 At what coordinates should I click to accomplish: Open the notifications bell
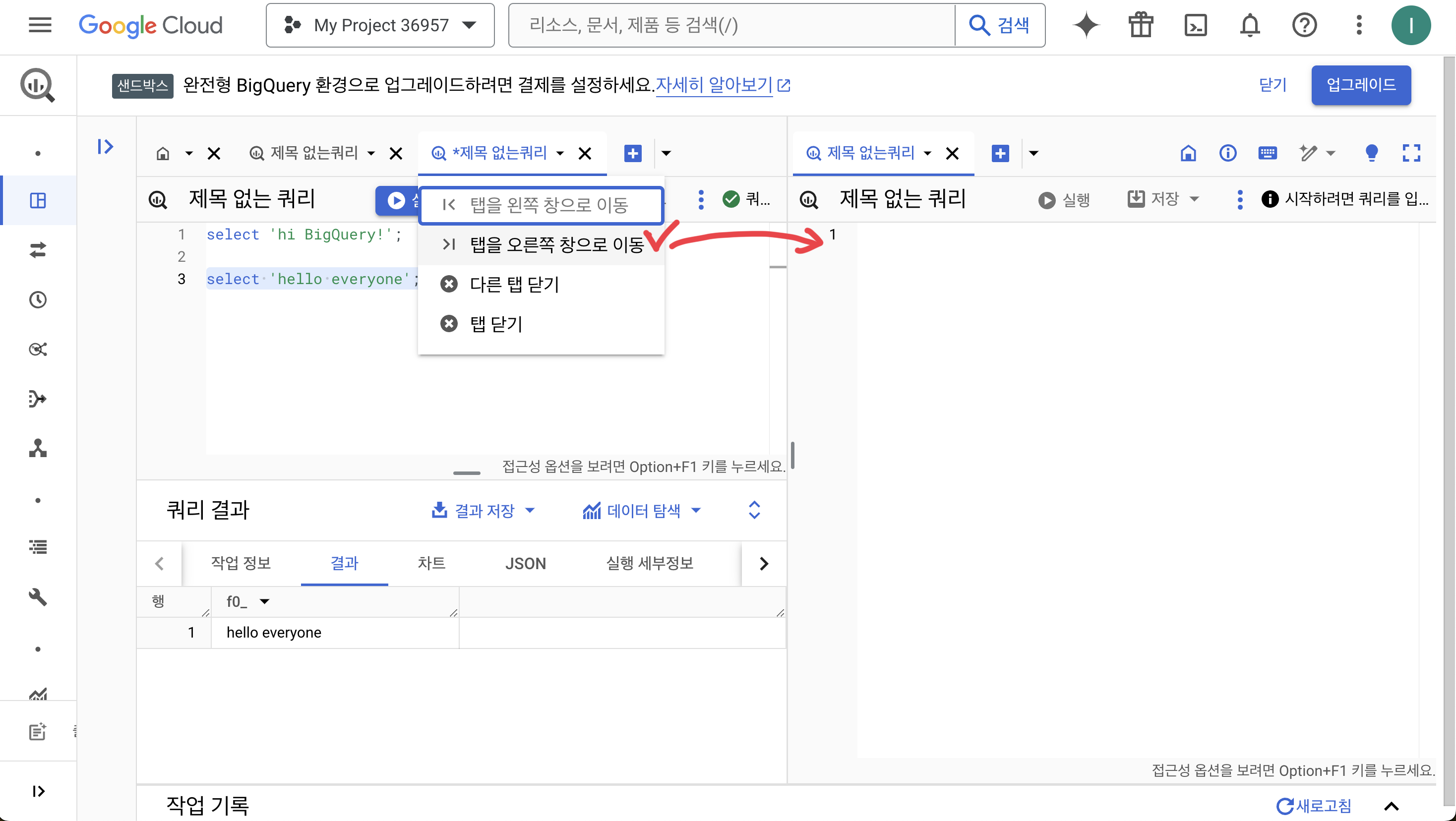tap(1250, 25)
